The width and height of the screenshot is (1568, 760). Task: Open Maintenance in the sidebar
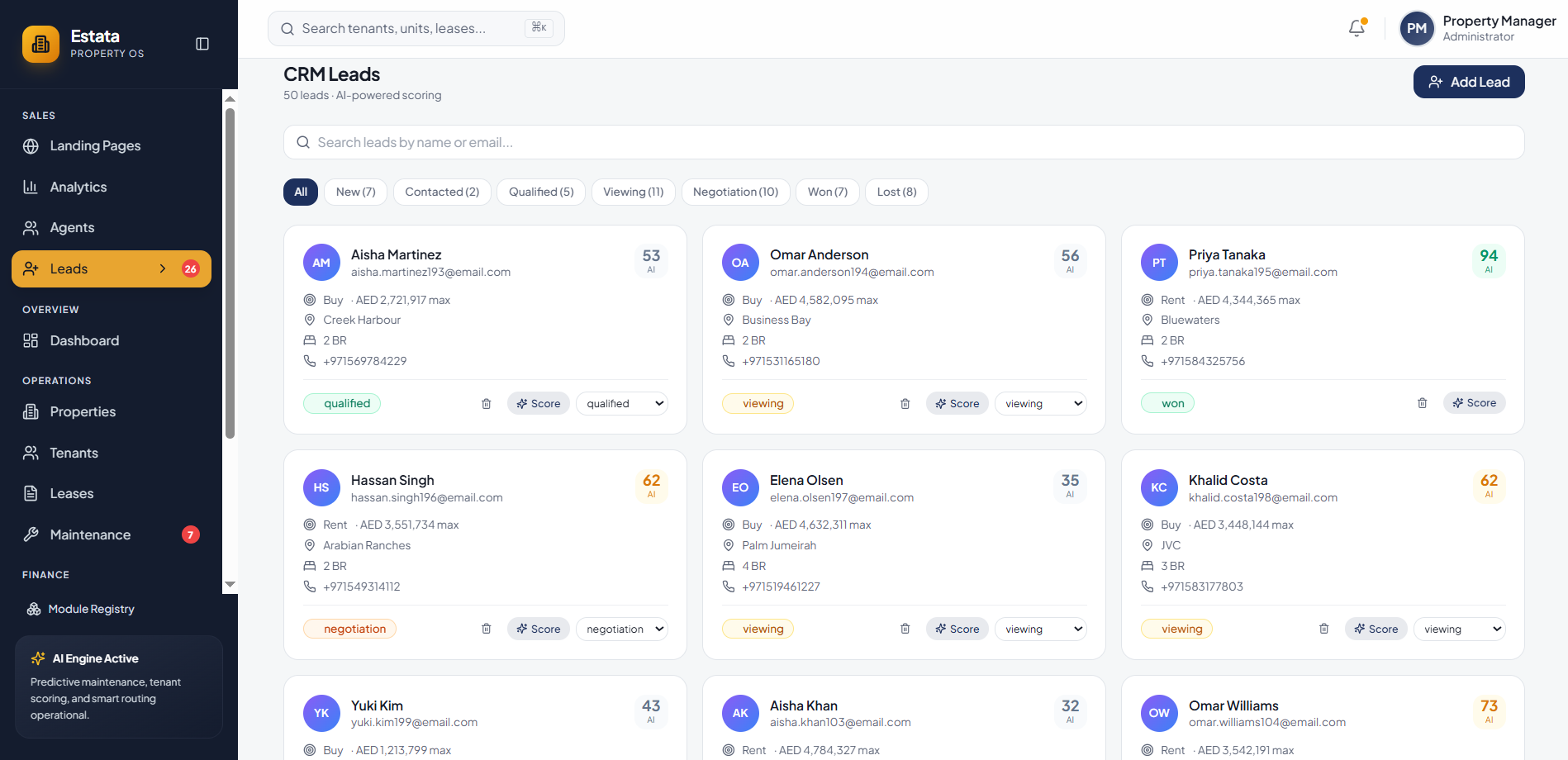click(x=112, y=534)
